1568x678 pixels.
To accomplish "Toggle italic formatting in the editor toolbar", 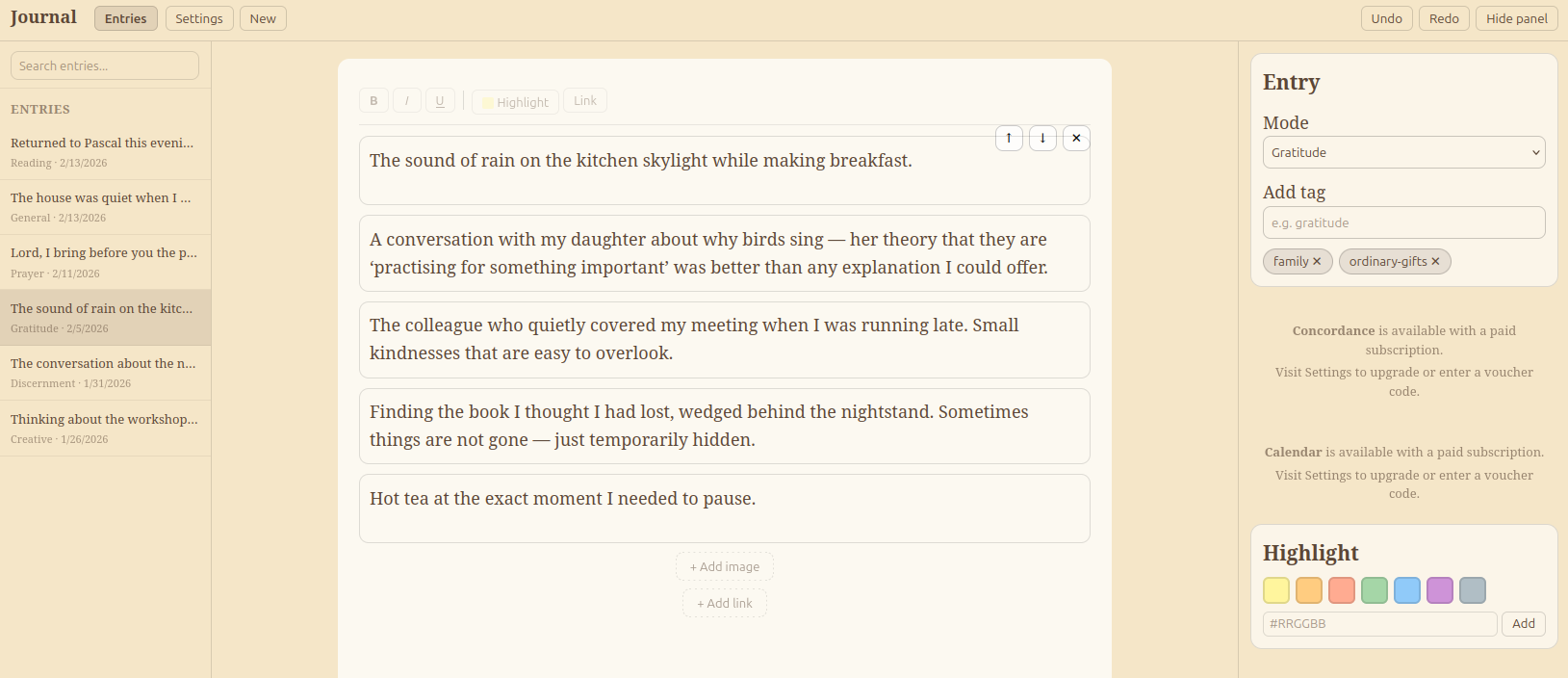I will coord(407,101).
